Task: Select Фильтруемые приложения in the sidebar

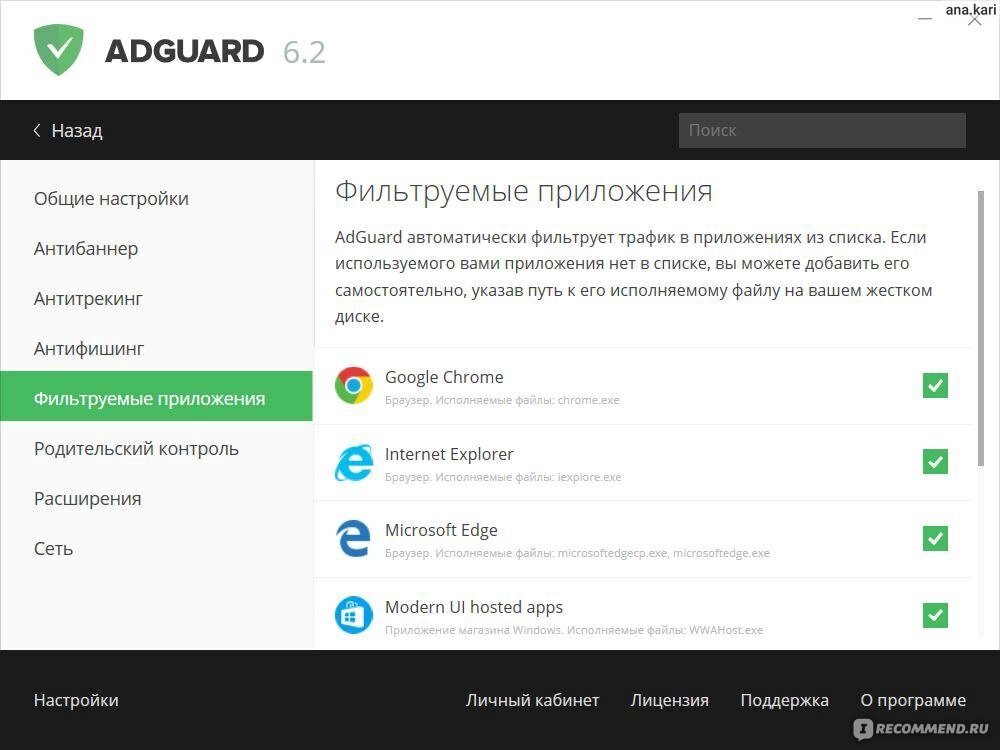Action: [x=156, y=396]
